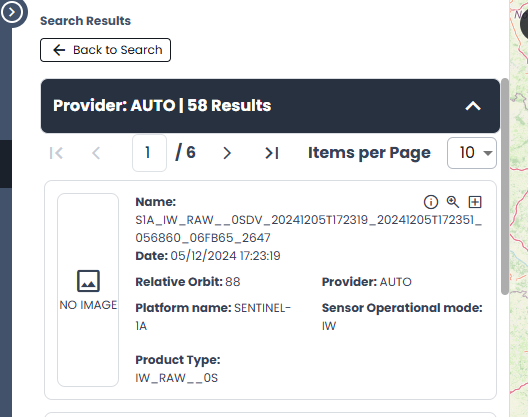The height and width of the screenshot is (417, 528).
Task: Jump to the last results page
Action: (x=272, y=153)
